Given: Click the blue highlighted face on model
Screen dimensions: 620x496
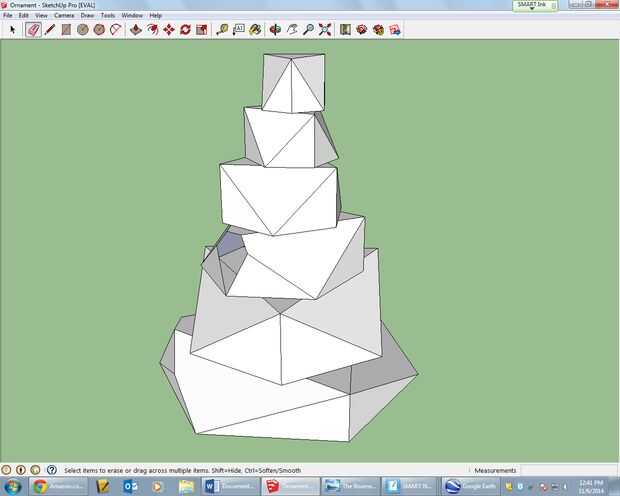Looking at the screenshot, I should click(x=231, y=243).
